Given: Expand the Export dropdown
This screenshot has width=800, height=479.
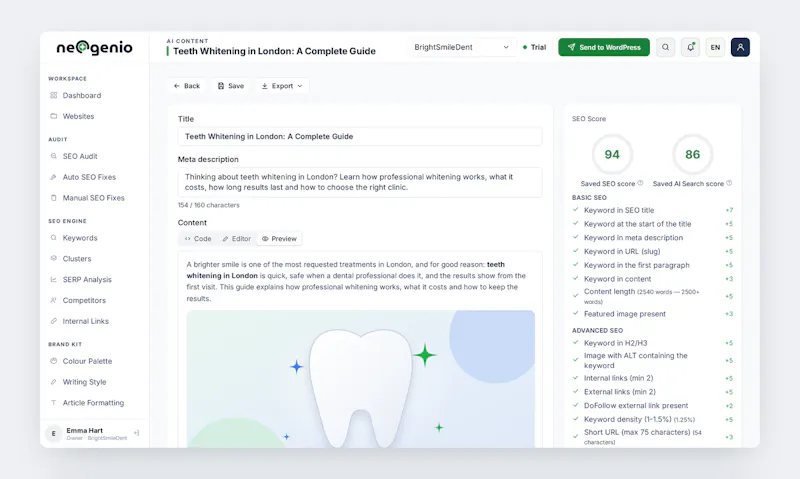Looking at the screenshot, I should click(282, 86).
